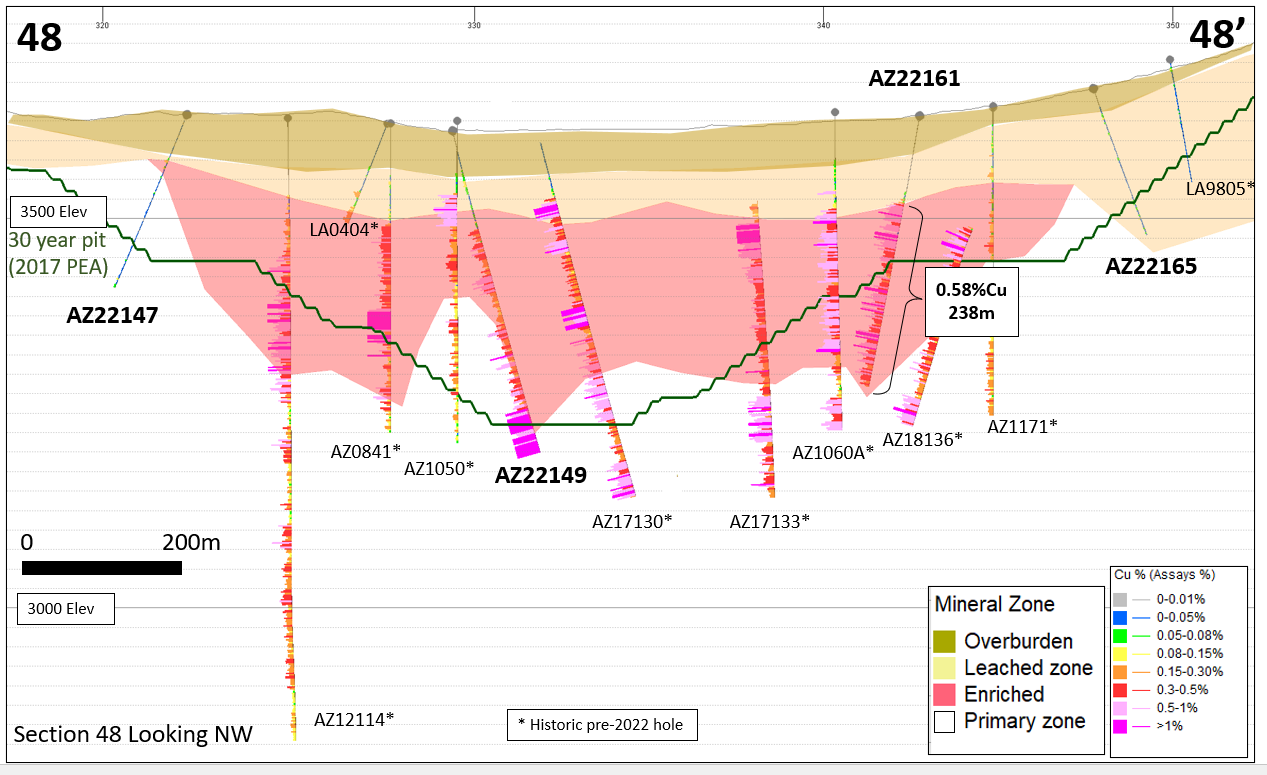
Task: Click the Leached zone color swatch
Action: [x=945, y=667]
